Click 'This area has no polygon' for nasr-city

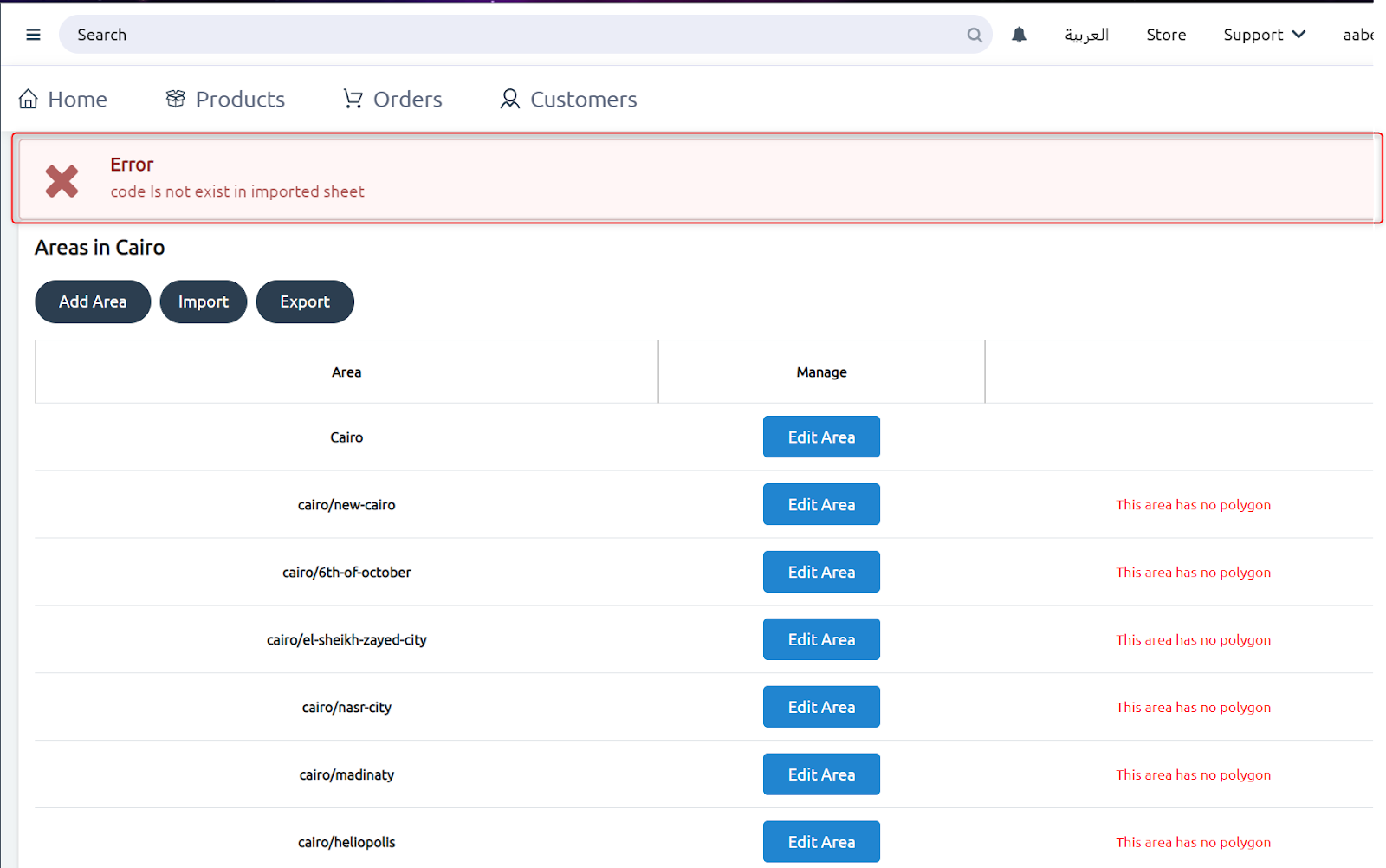(1193, 708)
